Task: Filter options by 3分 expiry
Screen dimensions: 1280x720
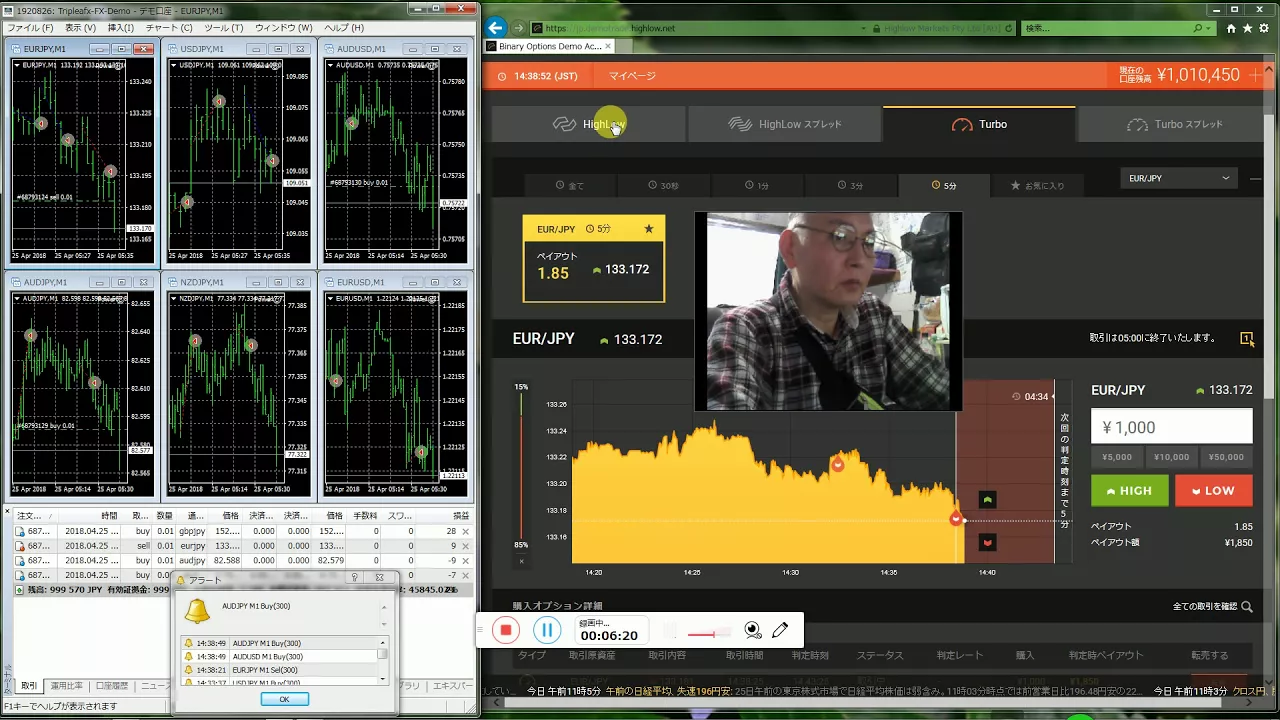Action: [850, 186]
